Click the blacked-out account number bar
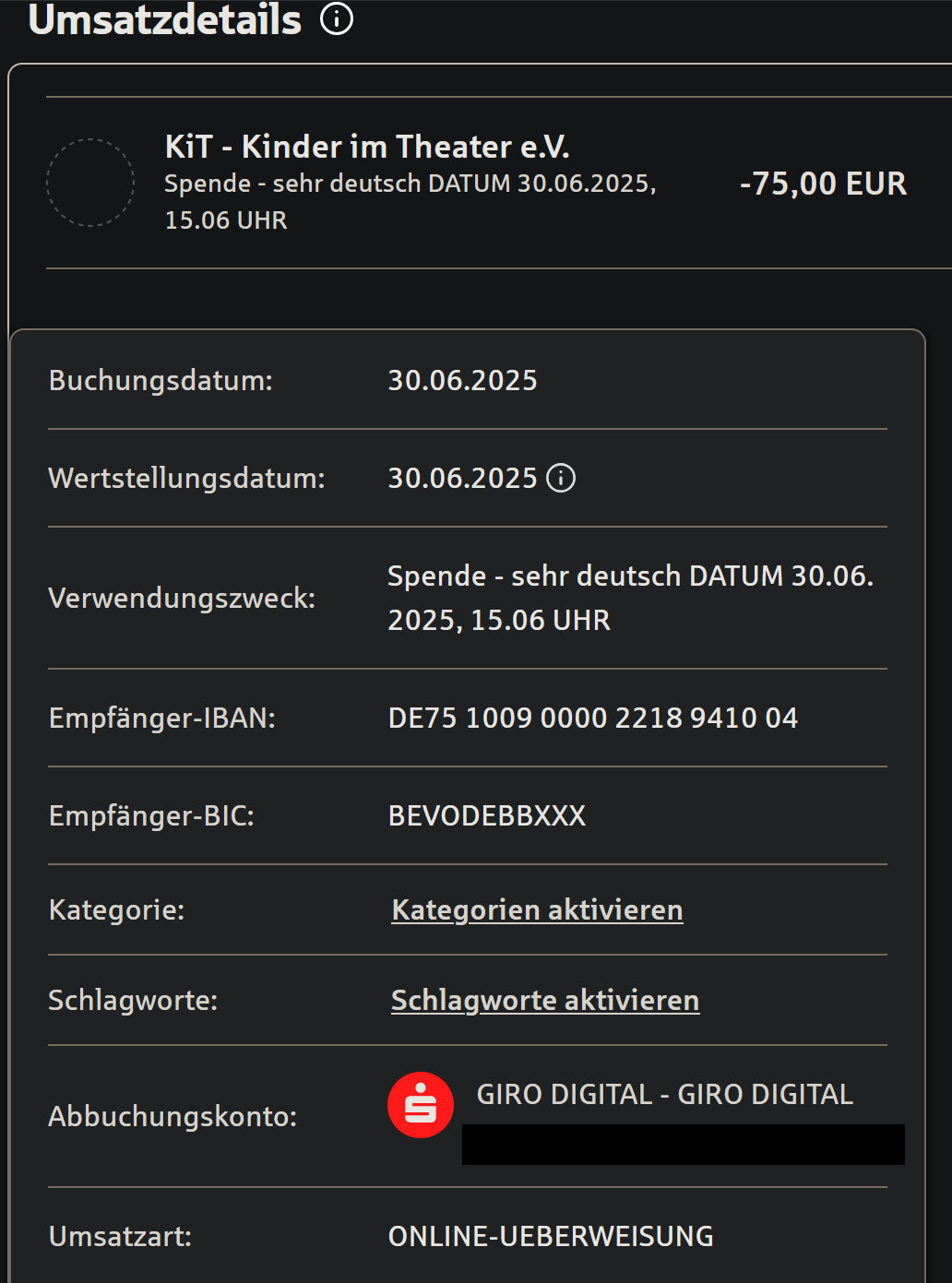This screenshot has width=952, height=1283. tap(683, 1145)
